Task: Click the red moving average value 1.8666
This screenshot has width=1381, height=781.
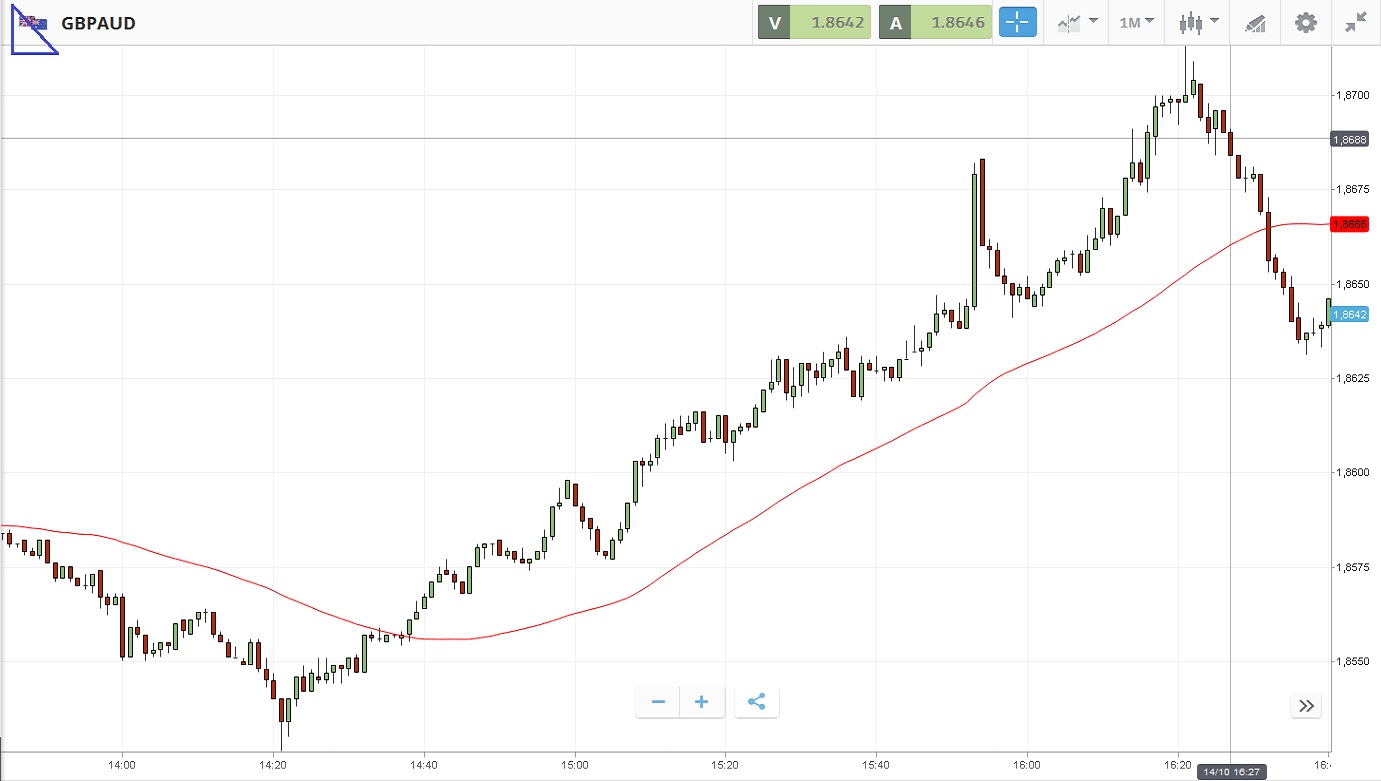Action: (1350, 224)
